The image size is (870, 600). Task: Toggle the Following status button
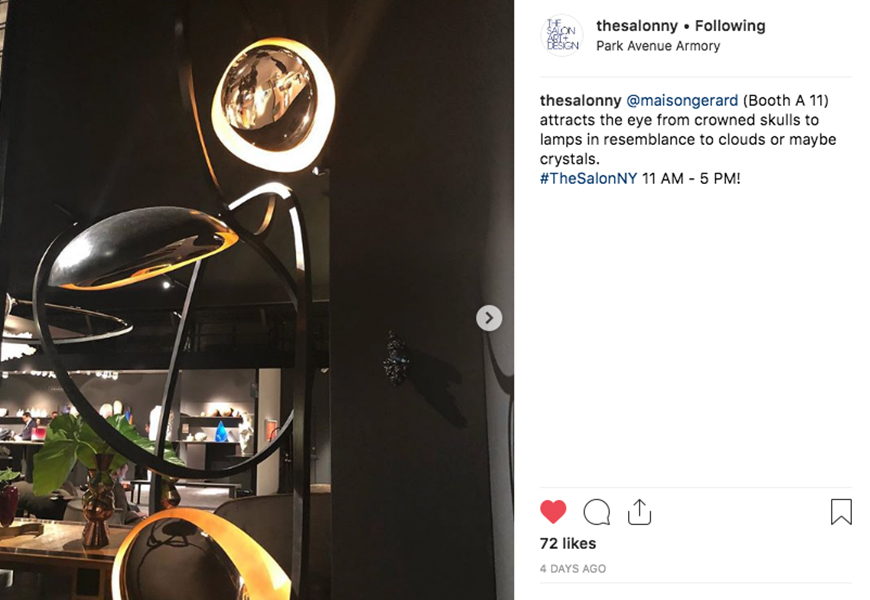[730, 26]
